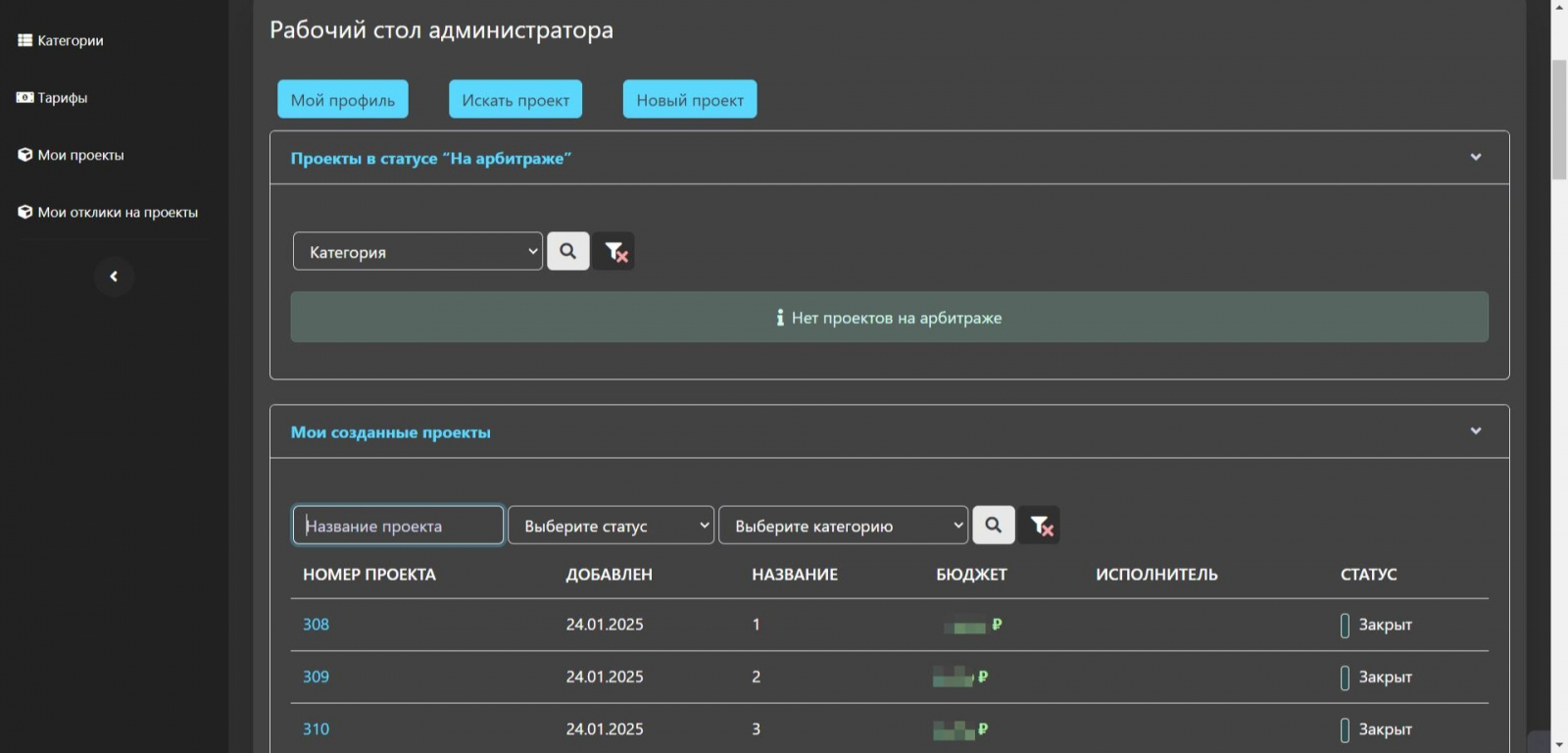Click the search icon in arbitration section
Screen dimensions: 1568x753
coord(567,251)
